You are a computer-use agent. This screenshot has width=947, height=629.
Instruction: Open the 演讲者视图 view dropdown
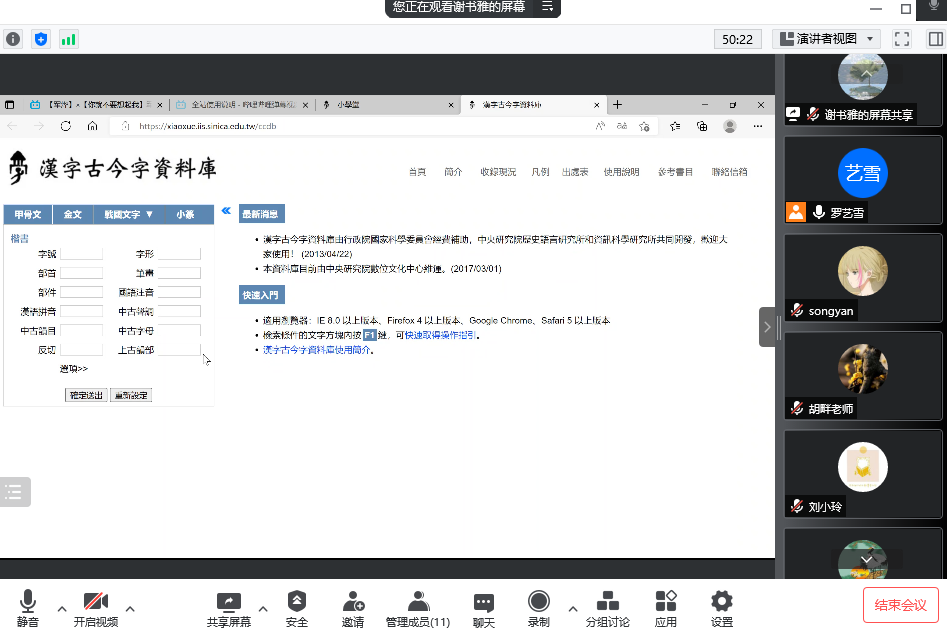826,39
